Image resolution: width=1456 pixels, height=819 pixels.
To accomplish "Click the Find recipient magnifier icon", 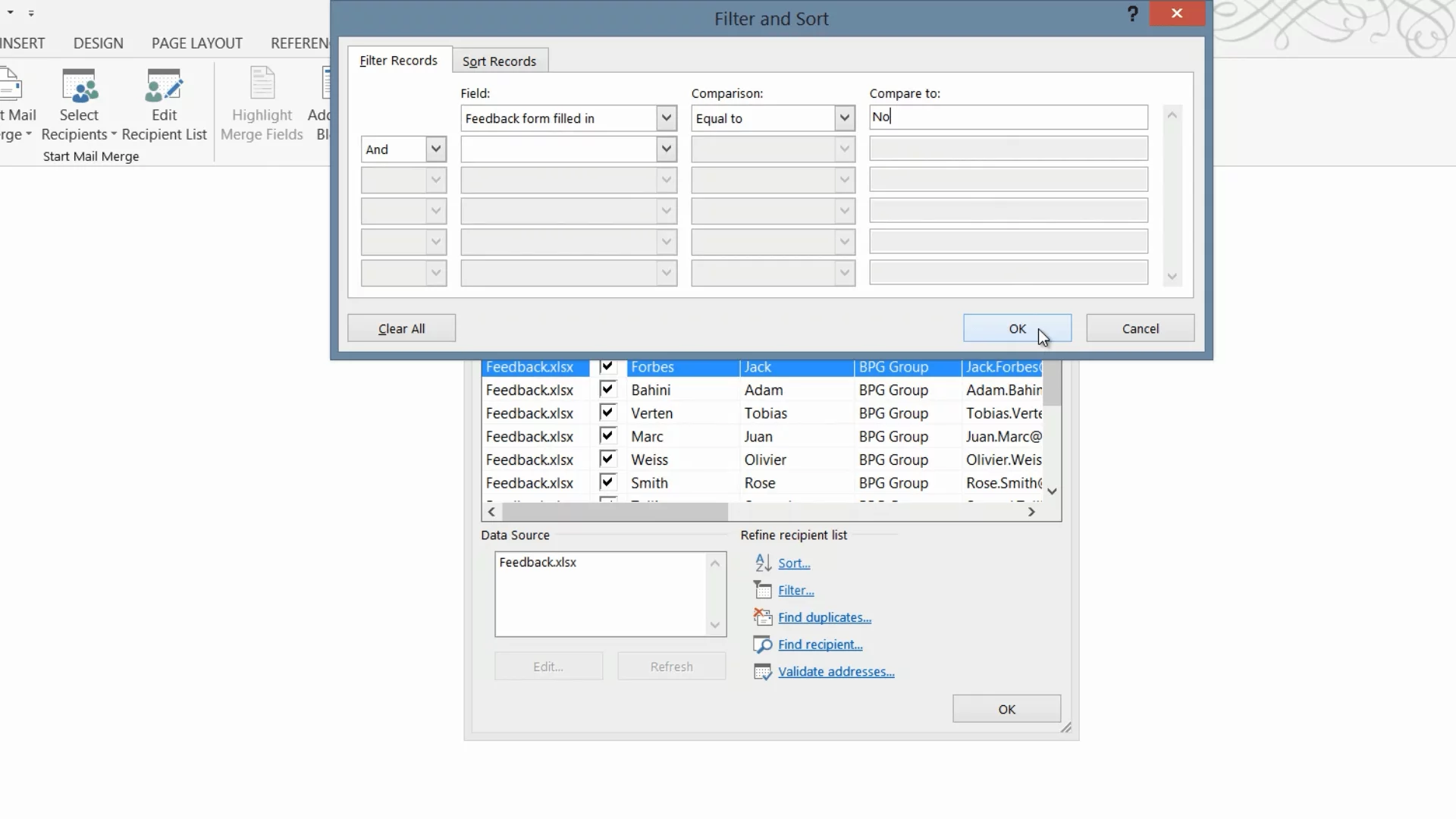I will coord(763,645).
